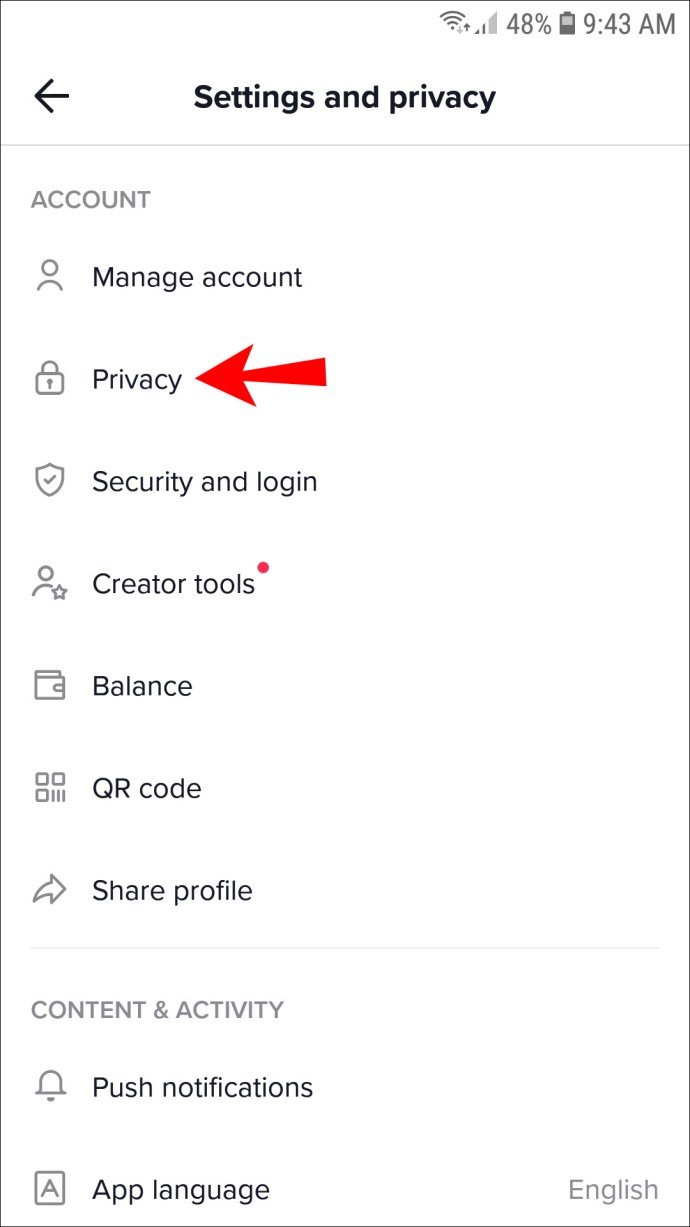Tap the Security shield icon
690x1227 pixels.
coord(49,482)
